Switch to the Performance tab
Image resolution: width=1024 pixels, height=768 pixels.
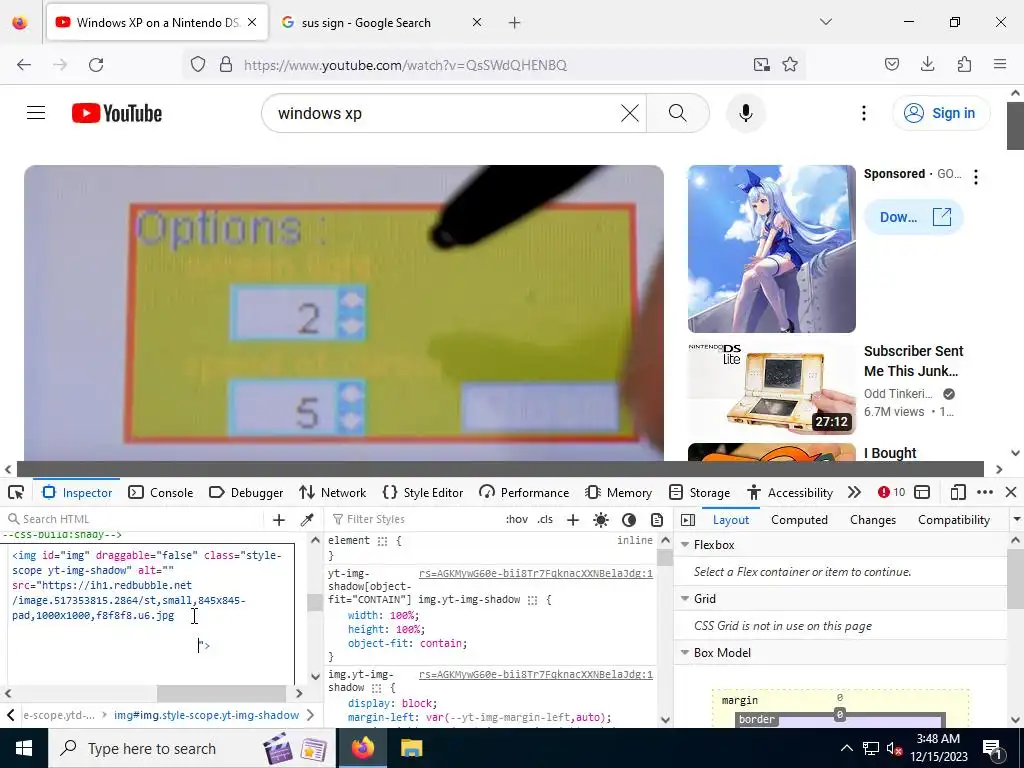(x=524, y=492)
